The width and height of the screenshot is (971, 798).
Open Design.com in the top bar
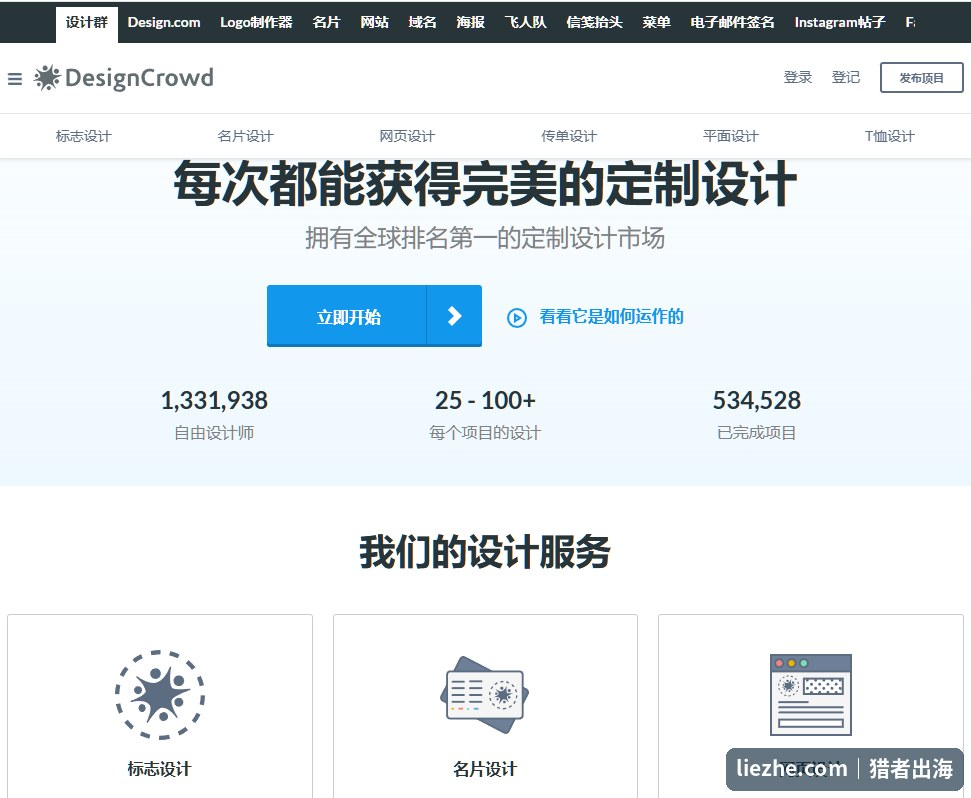click(164, 22)
